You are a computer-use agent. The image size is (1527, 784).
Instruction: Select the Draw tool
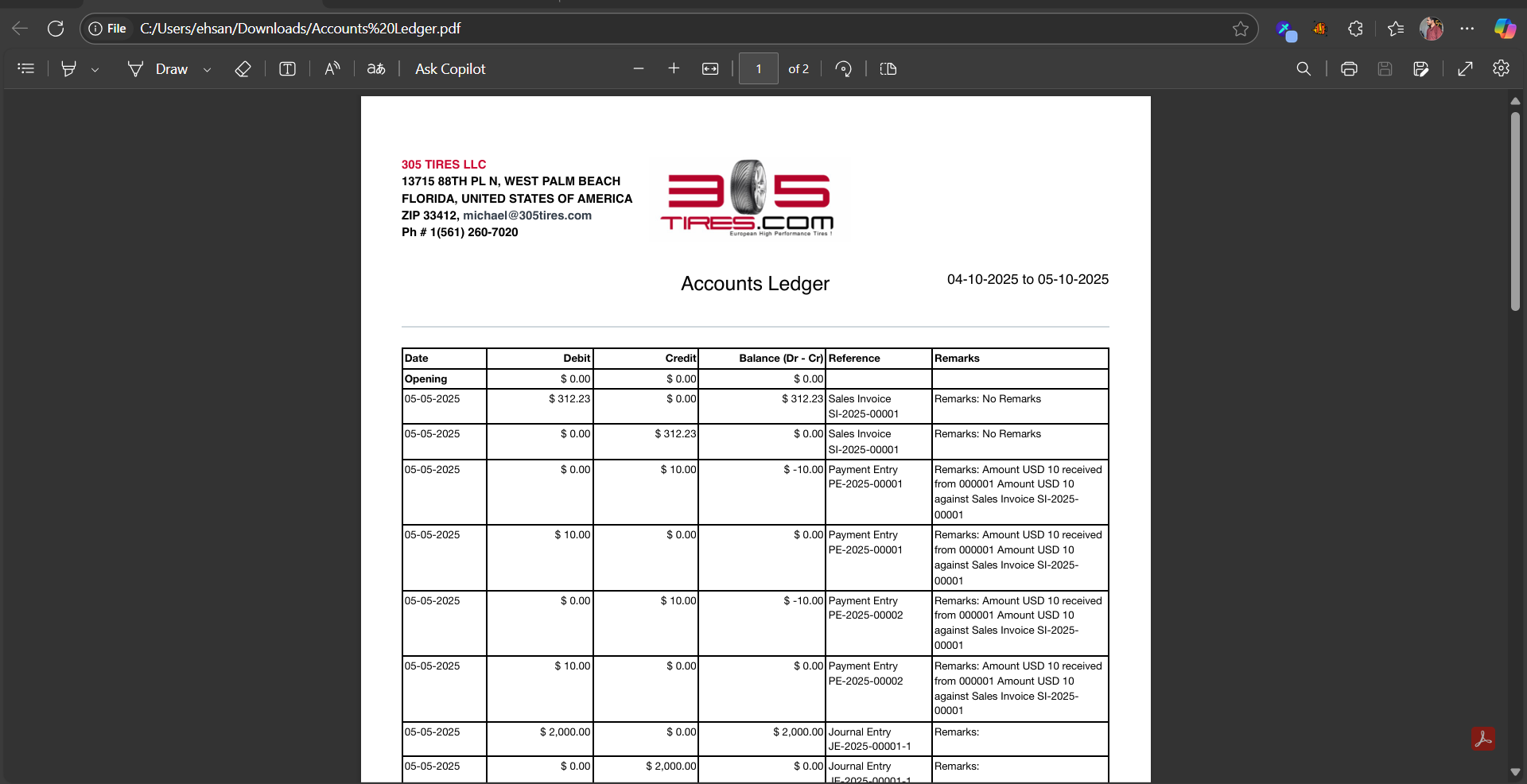pos(157,69)
